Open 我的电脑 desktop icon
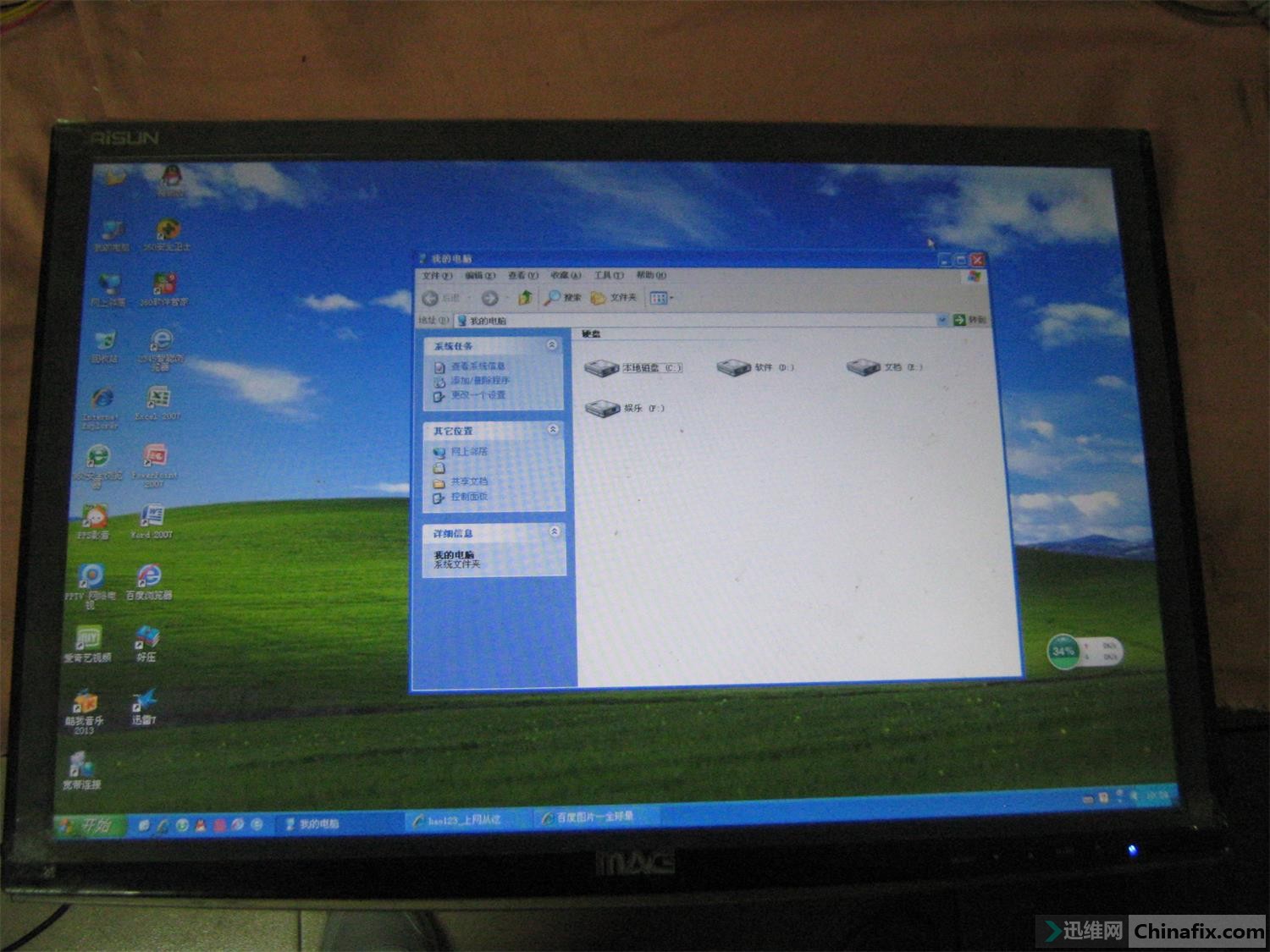Viewport: 1270px width, 952px height. pyautogui.click(x=113, y=235)
